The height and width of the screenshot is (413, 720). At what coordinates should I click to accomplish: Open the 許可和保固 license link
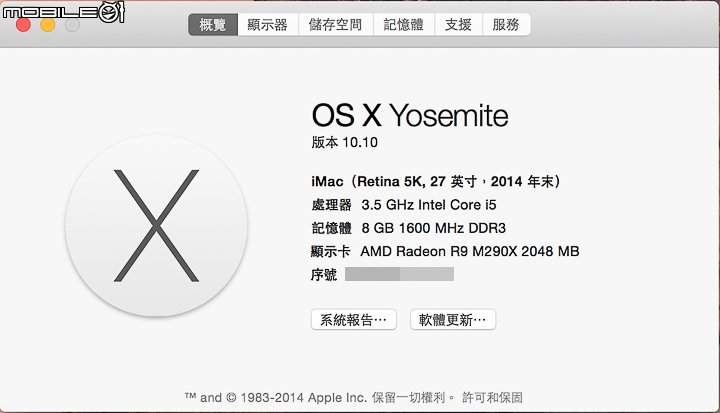pos(492,397)
